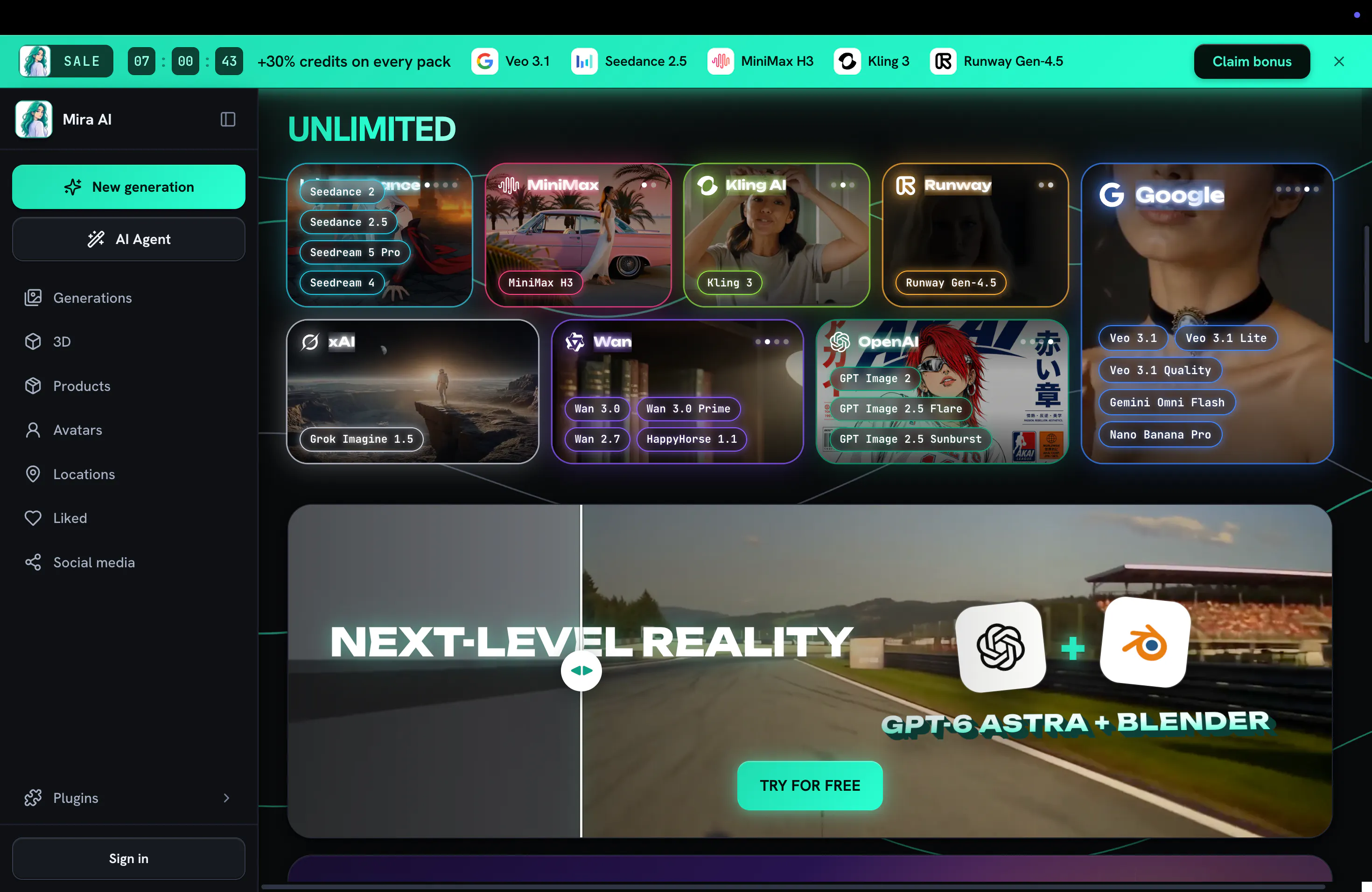Select GPT Image 2 chip
The height and width of the screenshot is (892, 1372).
coord(875,378)
